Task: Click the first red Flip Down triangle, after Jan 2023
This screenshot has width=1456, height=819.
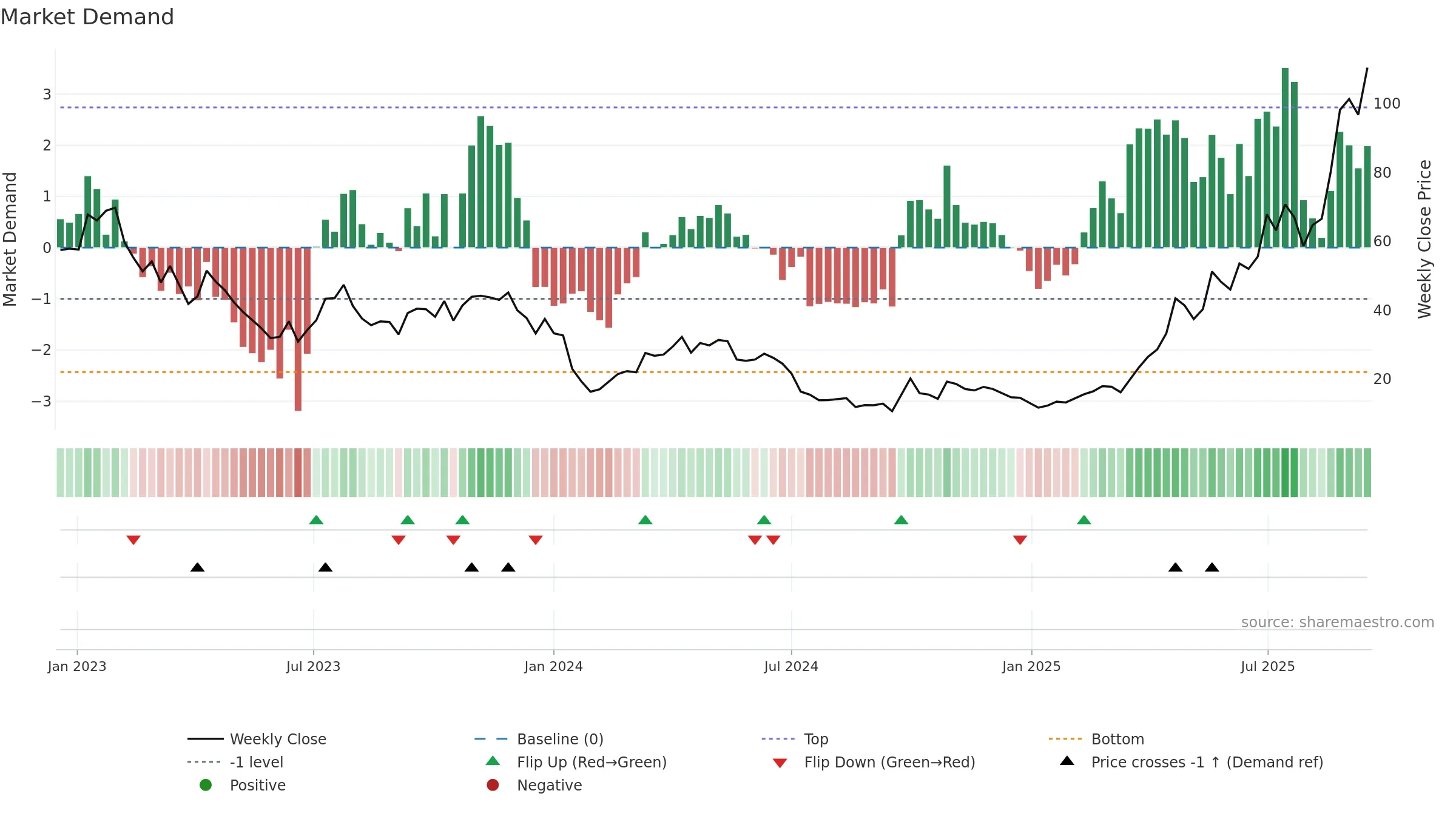Action: coord(133,540)
